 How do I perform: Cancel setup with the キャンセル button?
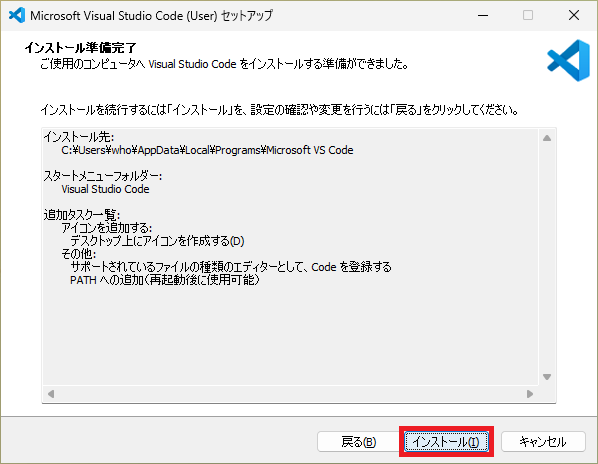pyautogui.click(x=543, y=442)
